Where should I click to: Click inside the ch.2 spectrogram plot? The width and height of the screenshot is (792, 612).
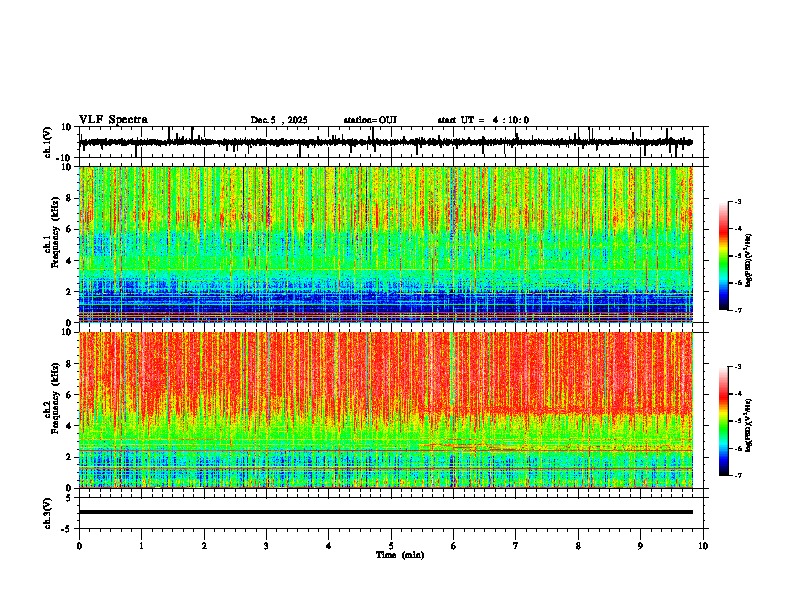click(385, 410)
